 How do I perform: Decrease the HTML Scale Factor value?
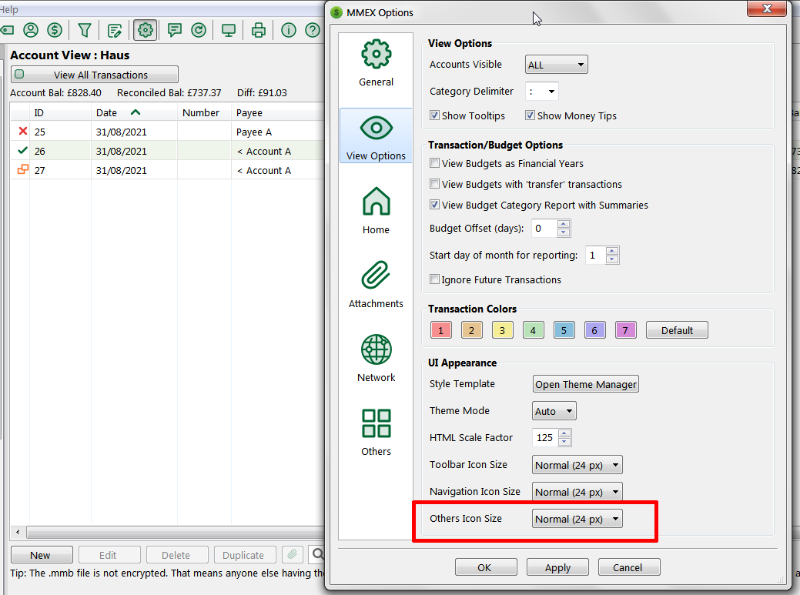pyautogui.click(x=564, y=442)
